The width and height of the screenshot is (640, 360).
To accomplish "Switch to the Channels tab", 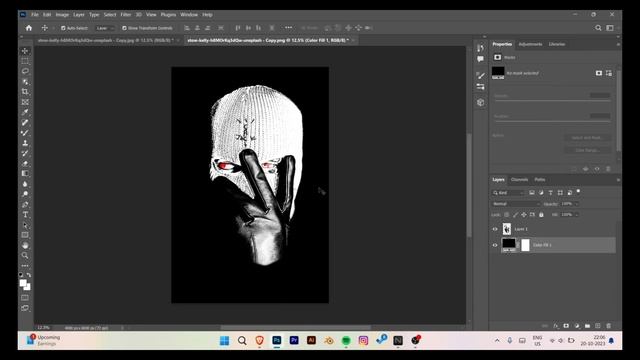I will point(519,180).
